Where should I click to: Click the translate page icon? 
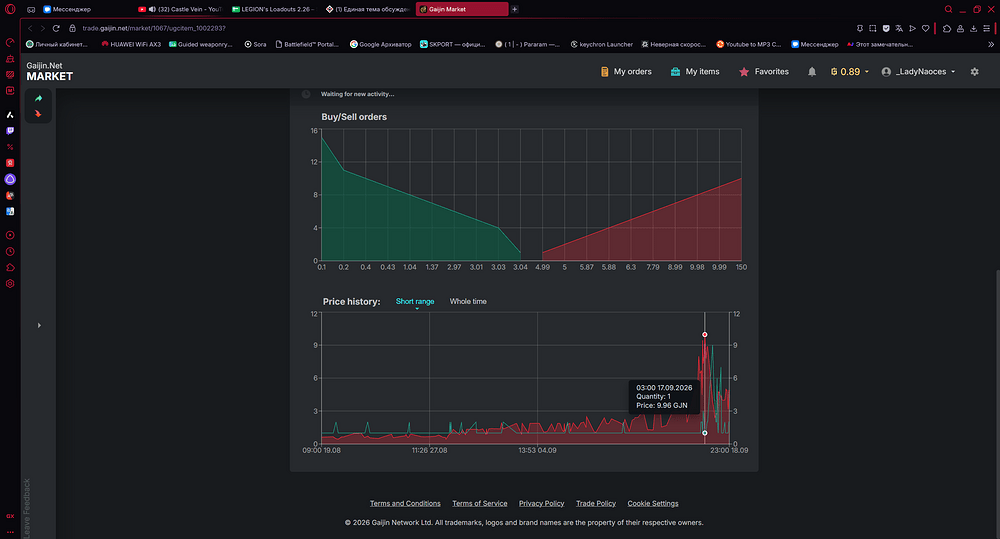pos(899,28)
